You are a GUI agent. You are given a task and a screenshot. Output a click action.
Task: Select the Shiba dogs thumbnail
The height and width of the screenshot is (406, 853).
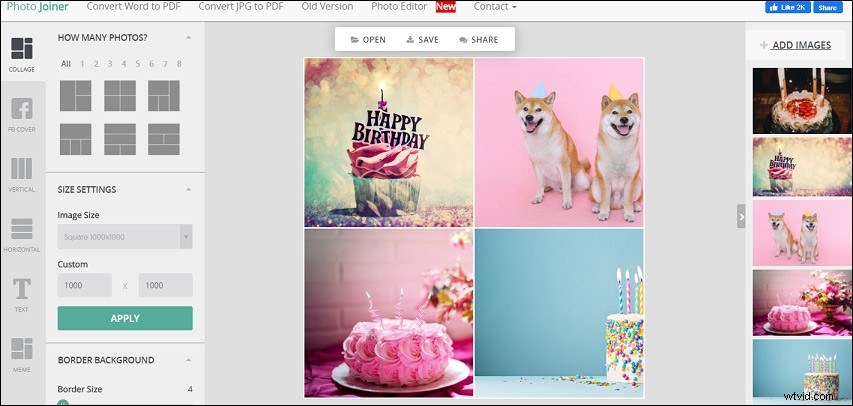(802, 233)
